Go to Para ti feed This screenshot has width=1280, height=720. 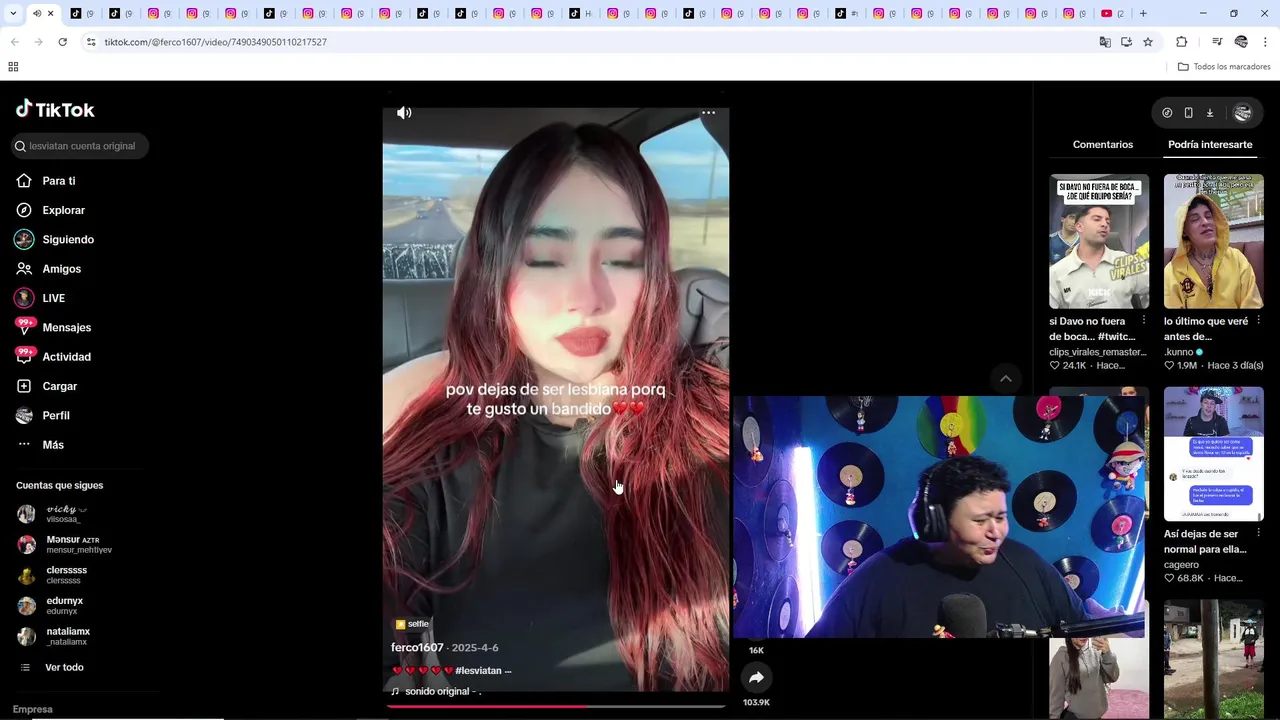(x=46, y=181)
